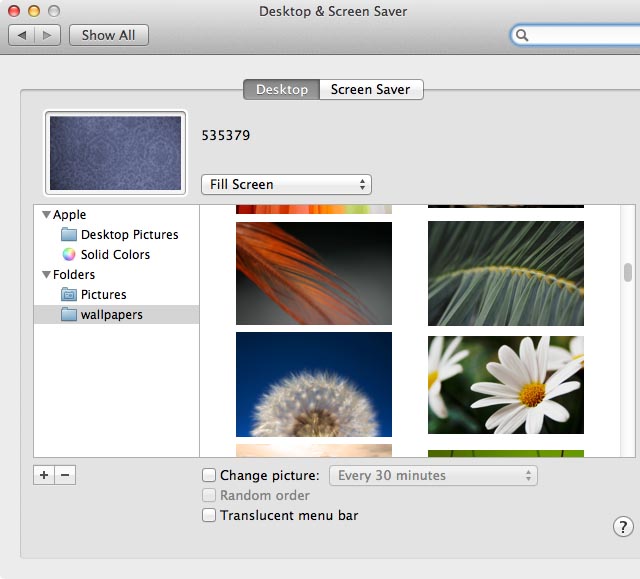Screen dimensions: 640x579
Task: Select the Solid Colors color wheel icon
Action: (x=69, y=255)
